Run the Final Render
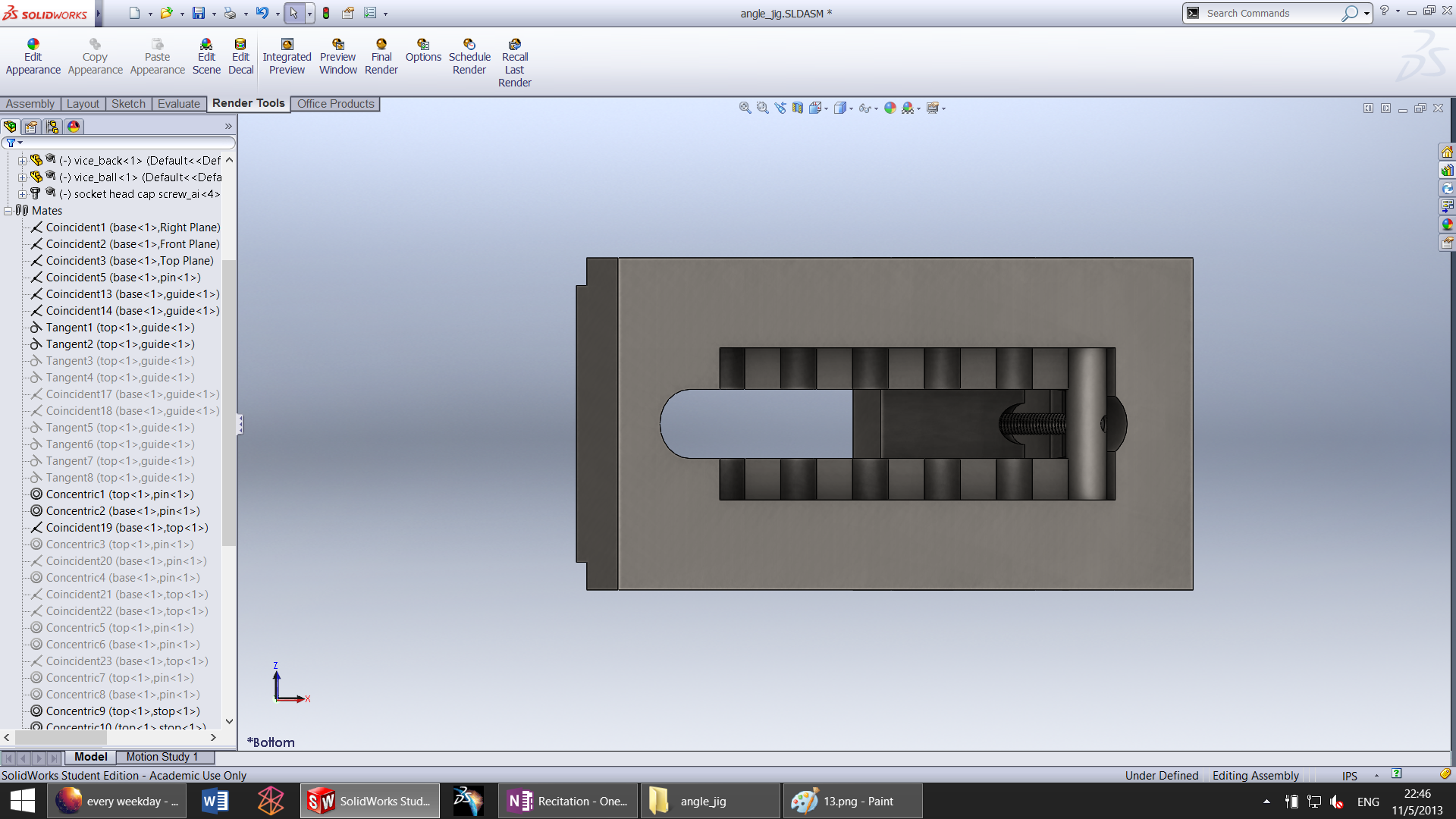 [x=381, y=57]
